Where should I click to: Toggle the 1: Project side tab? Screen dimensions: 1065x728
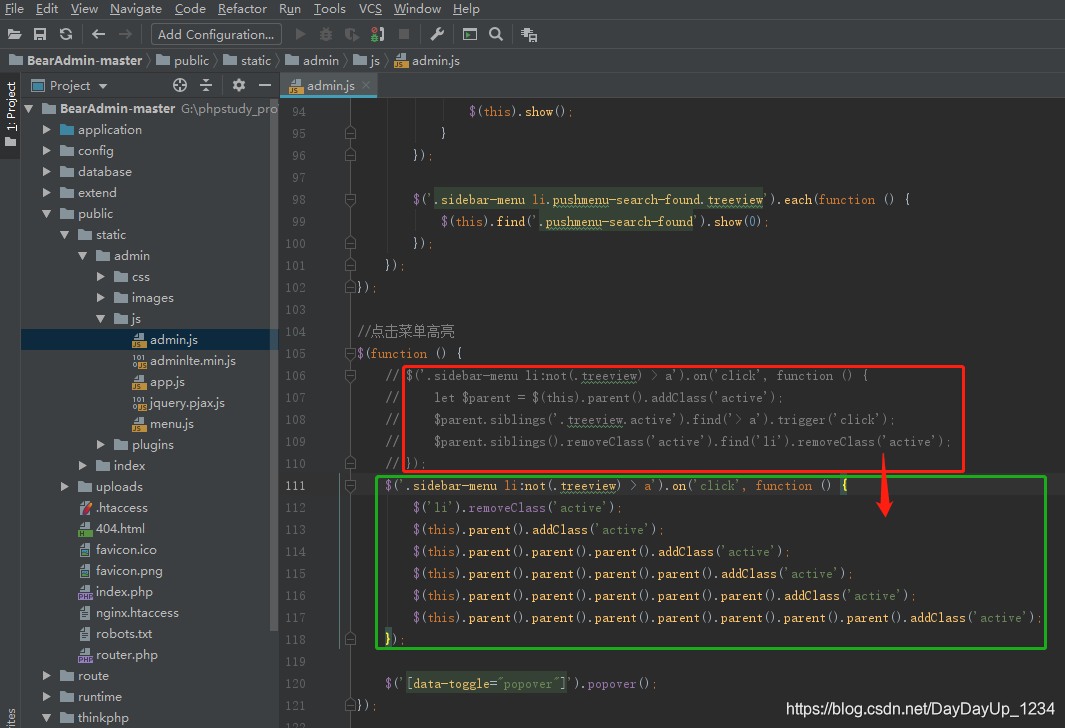[x=10, y=114]
